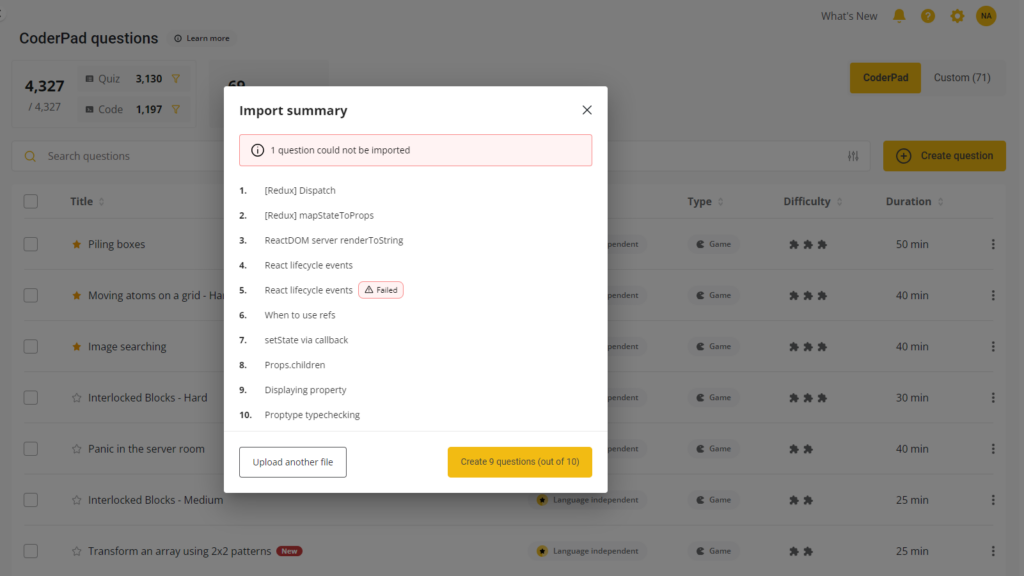The width and height of the screenshot is (1024, 576).
Task: Click the NA user avatar
Action: click(x=986, y=16)
